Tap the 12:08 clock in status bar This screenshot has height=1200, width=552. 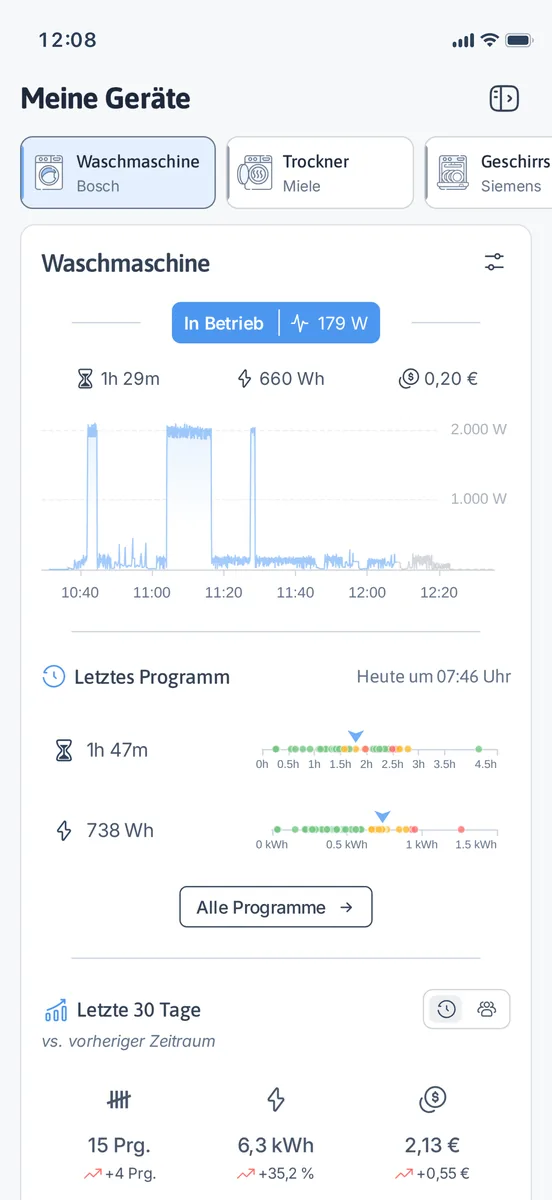point(67,40)
